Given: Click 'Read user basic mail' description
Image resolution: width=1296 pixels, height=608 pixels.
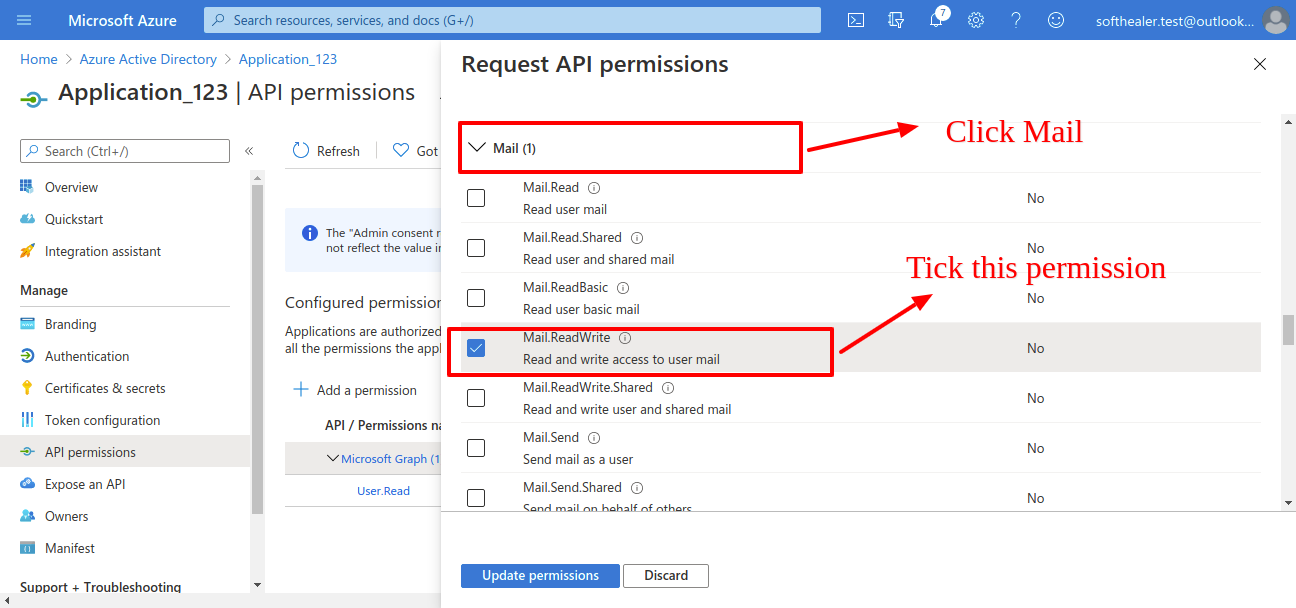Looking at the screenshot, I should [x=581, y=309].
